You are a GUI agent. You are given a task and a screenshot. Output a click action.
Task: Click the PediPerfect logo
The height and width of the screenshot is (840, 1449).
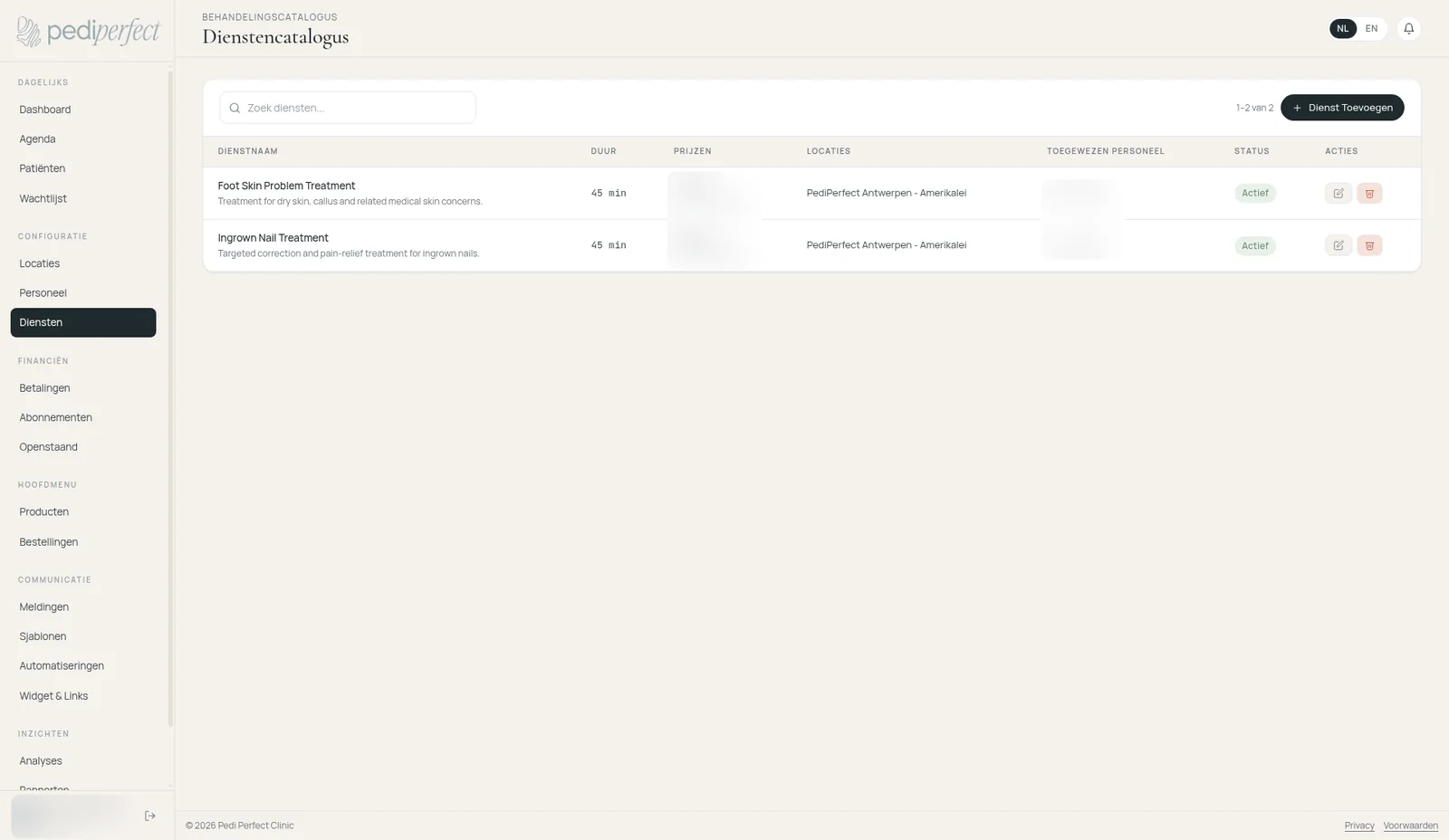[x=88, y=32]
